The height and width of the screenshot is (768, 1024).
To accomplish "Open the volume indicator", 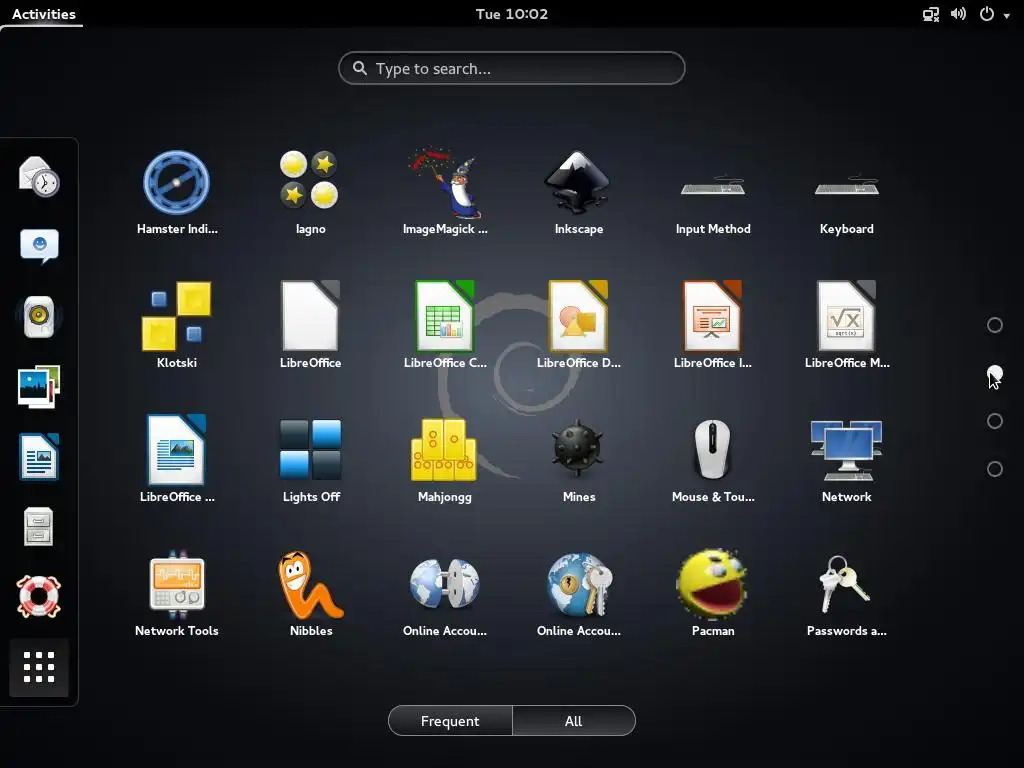I will tap(958, 14).
